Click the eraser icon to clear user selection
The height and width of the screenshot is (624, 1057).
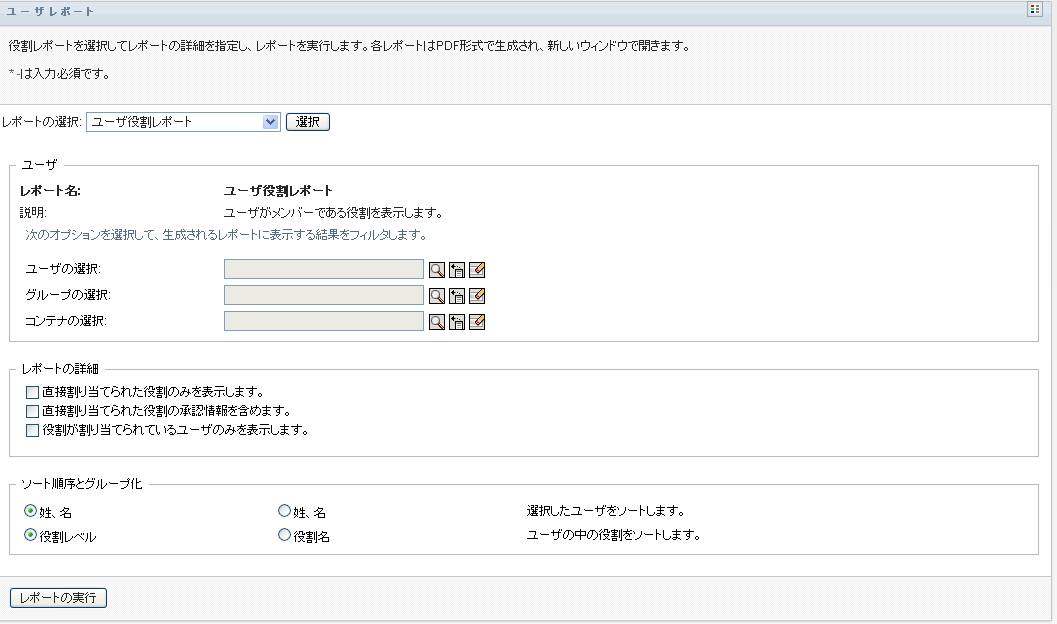(x=477, y=269)
